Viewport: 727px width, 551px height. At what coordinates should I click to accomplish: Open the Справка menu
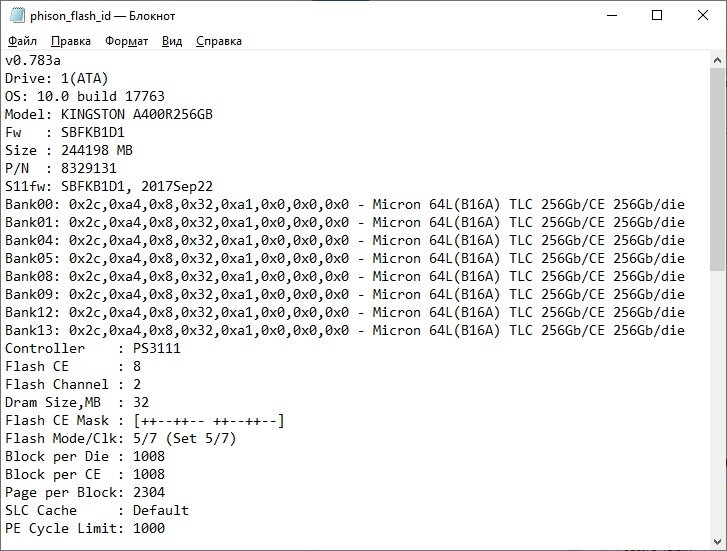coord(218,41)
